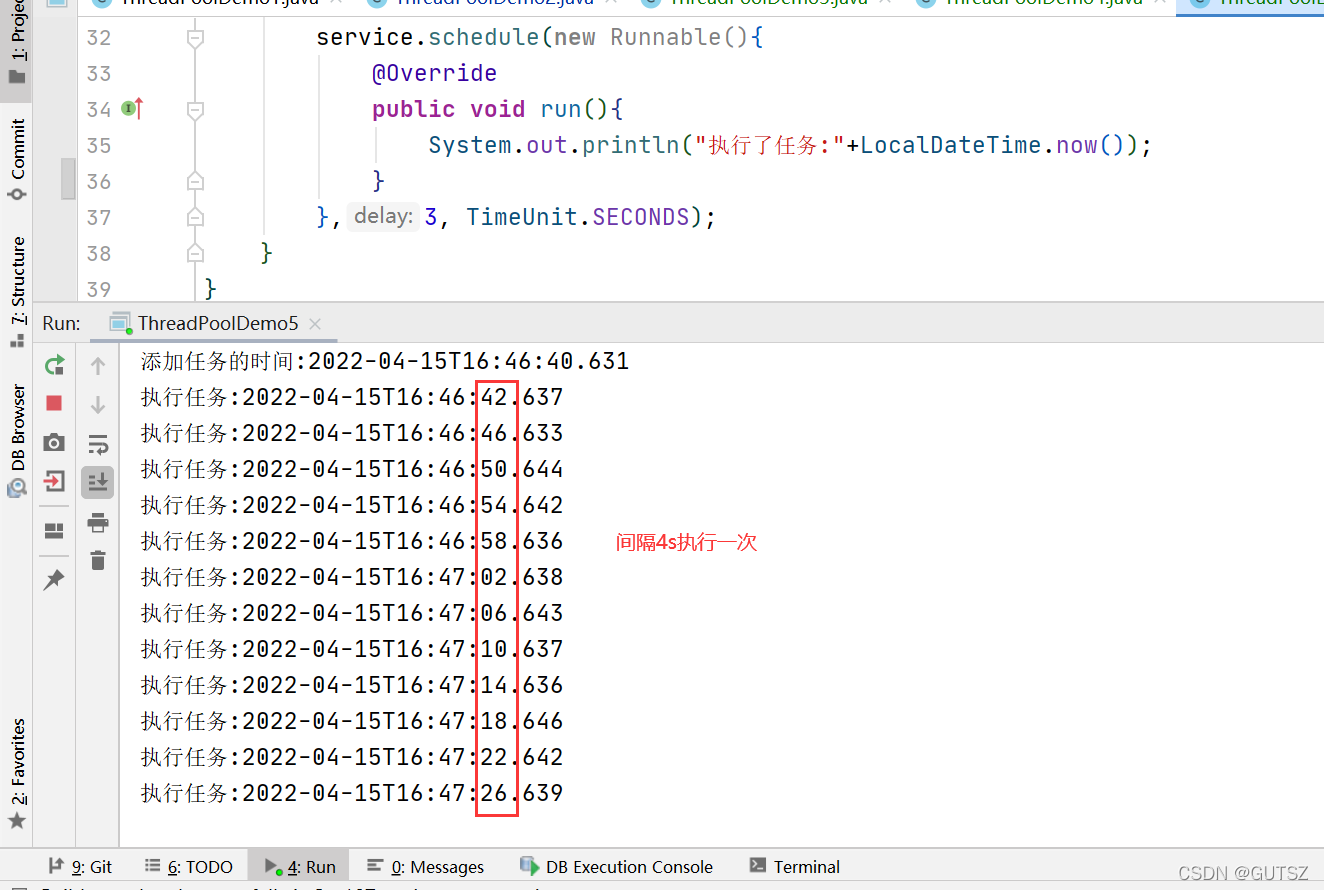This screenshot has height=890, width=1324.
Task: Click console line ending 16:47:02.638
Action: 352,577
